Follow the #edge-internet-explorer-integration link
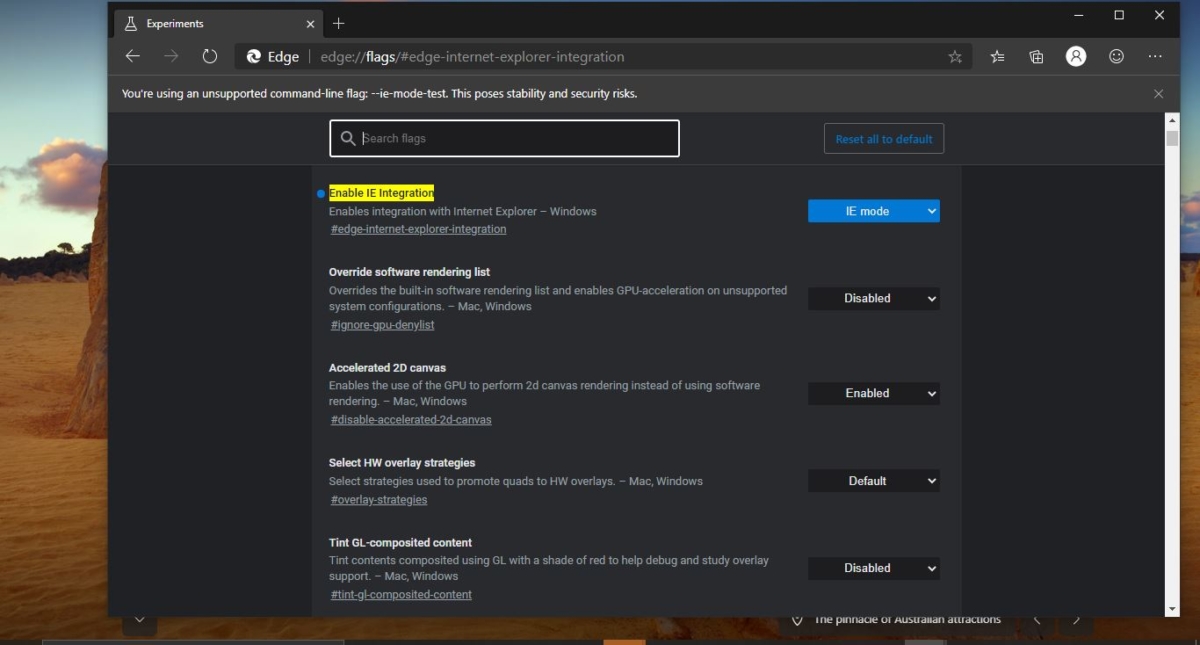 point(418,228)
